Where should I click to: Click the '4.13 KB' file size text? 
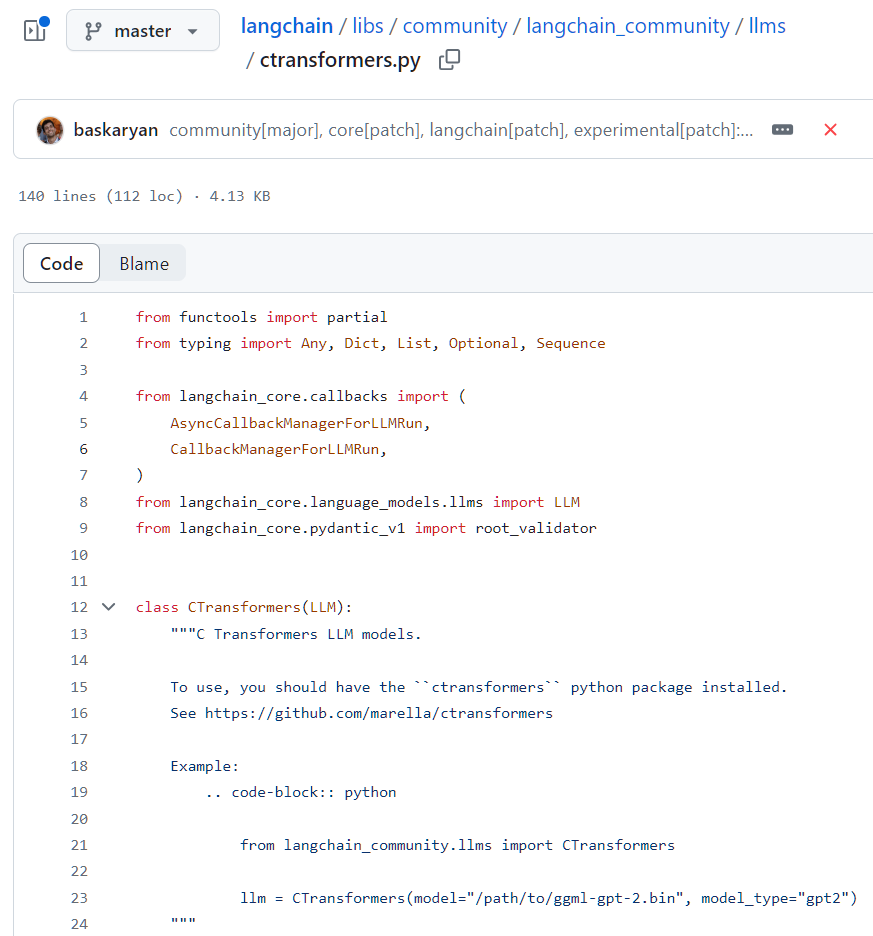[x=239, y=196]
